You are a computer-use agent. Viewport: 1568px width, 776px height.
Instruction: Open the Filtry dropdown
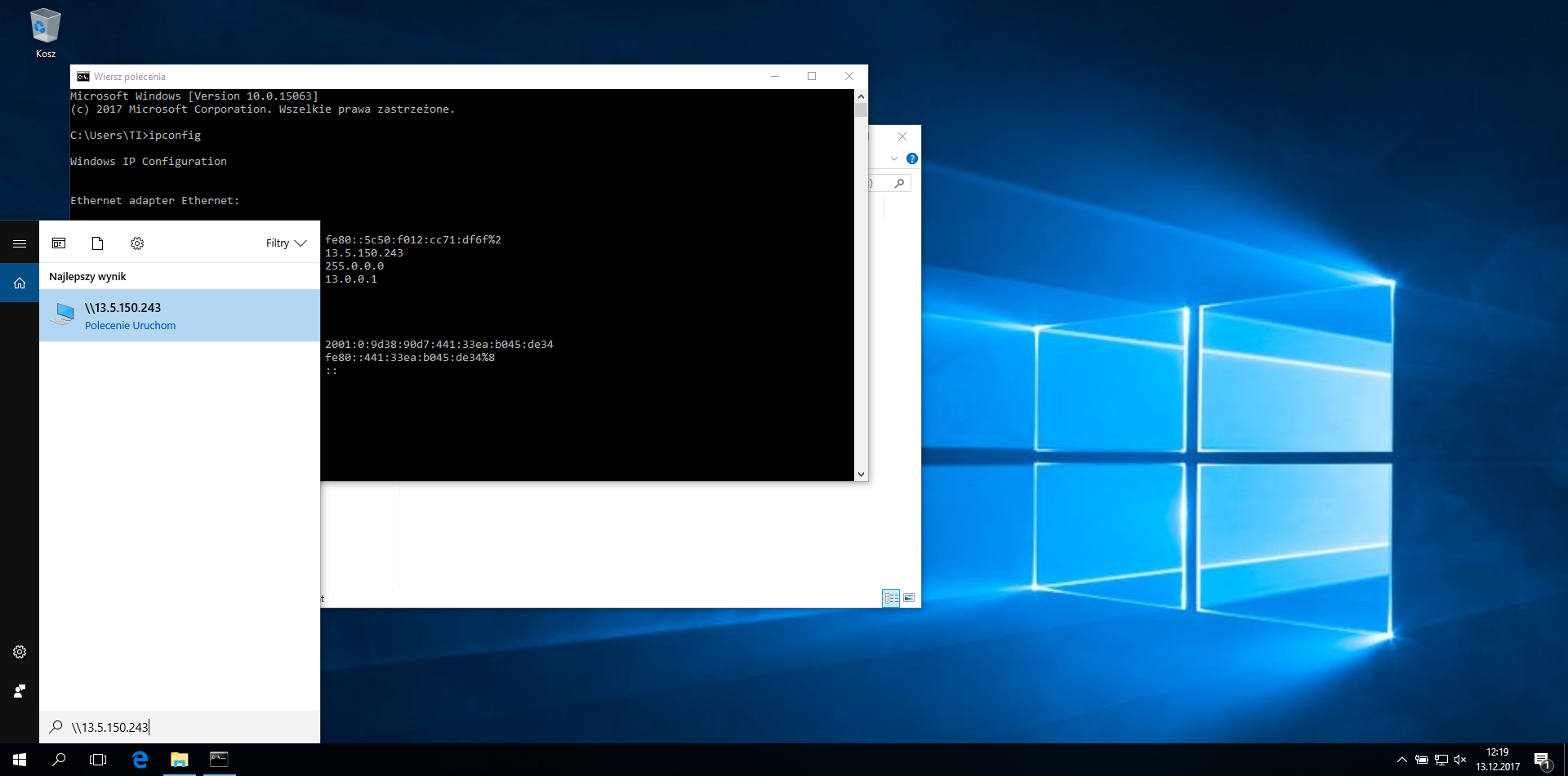coord(286,243)
